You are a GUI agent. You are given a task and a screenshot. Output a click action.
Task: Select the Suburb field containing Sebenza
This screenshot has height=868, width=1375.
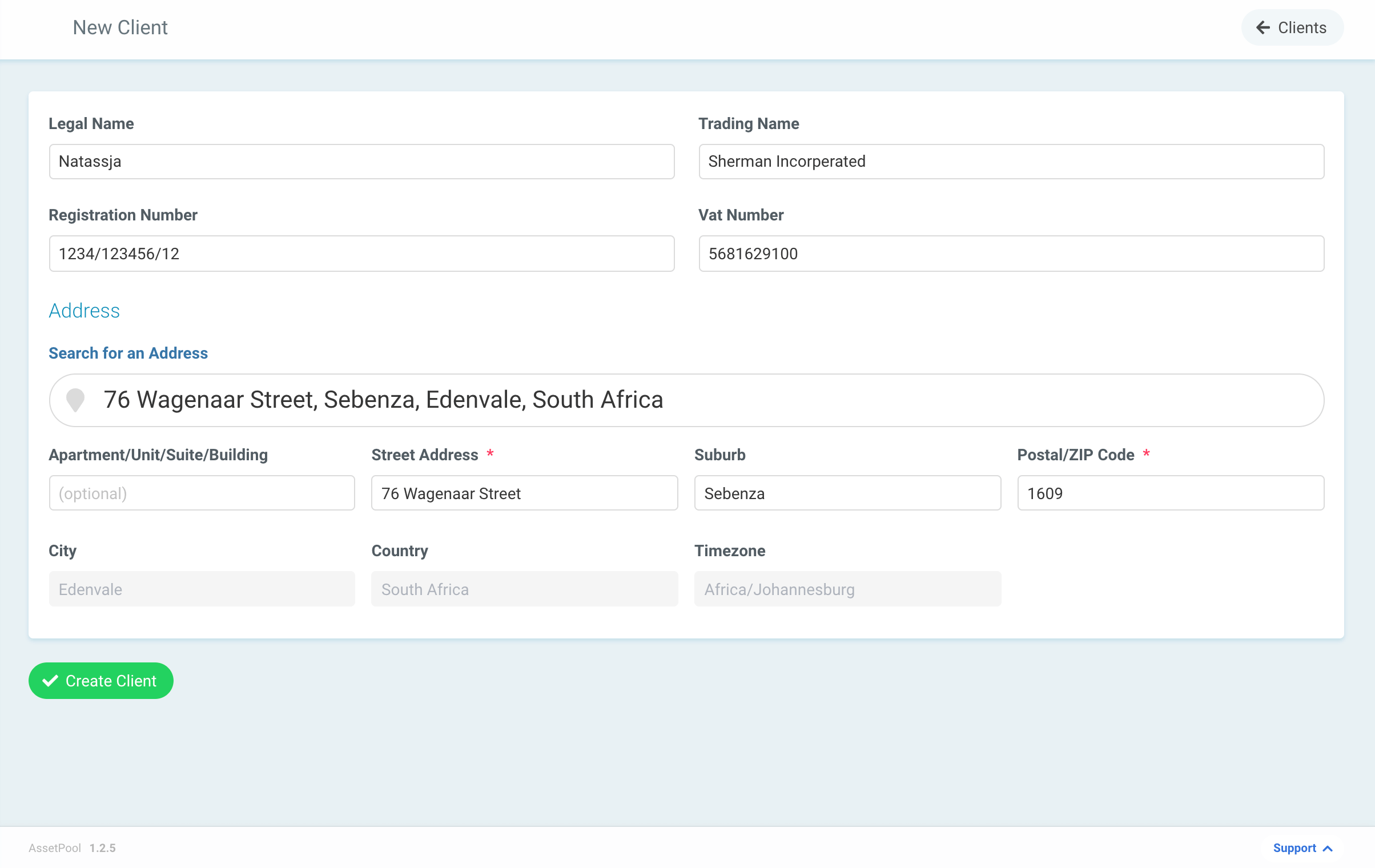pos(847,493)
